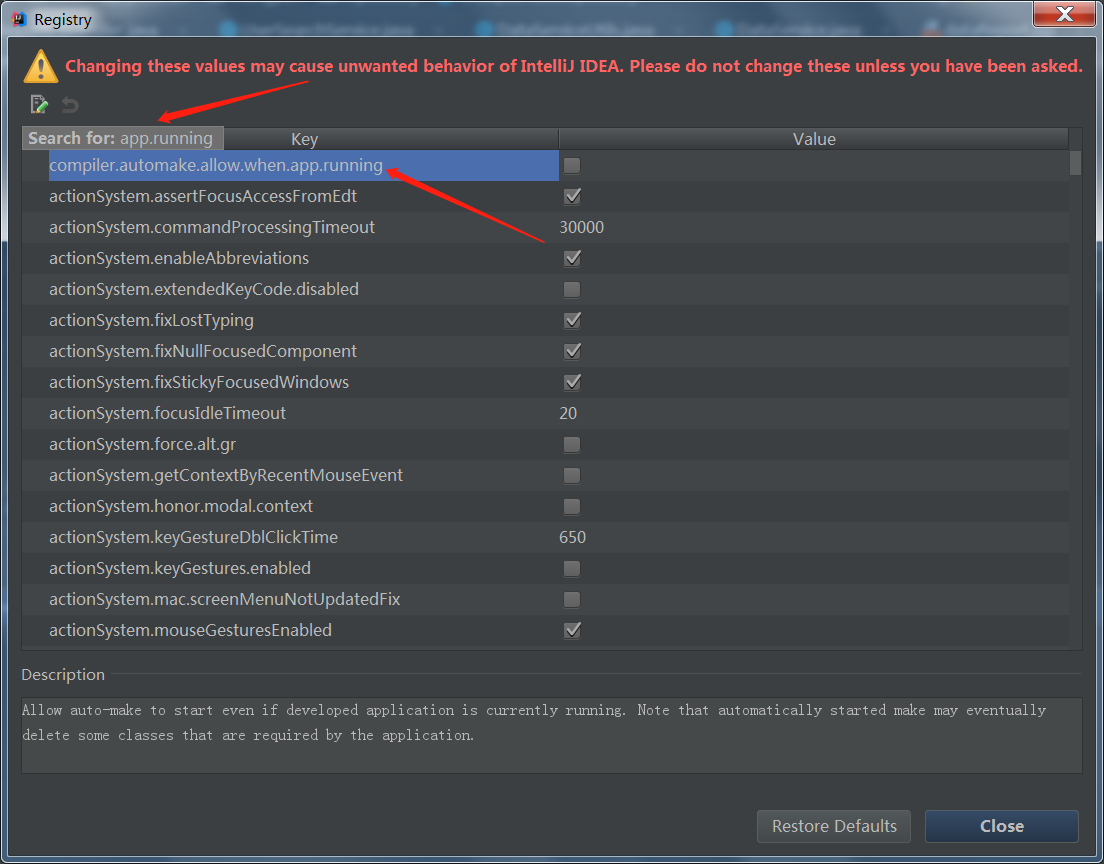The image size is (1104, 864).
Task: Check actionSystem.getContextByRecentMouseEvent checkbox
Action: (x=572, y=475)
